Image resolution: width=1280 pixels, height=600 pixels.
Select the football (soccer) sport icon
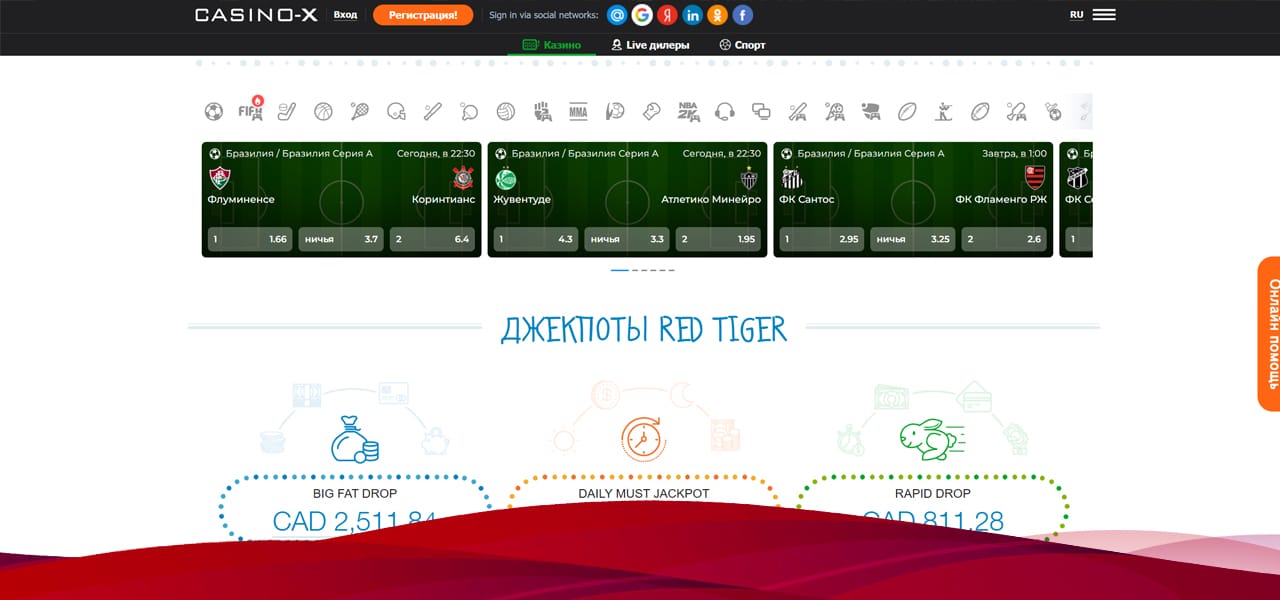point(213,111)
